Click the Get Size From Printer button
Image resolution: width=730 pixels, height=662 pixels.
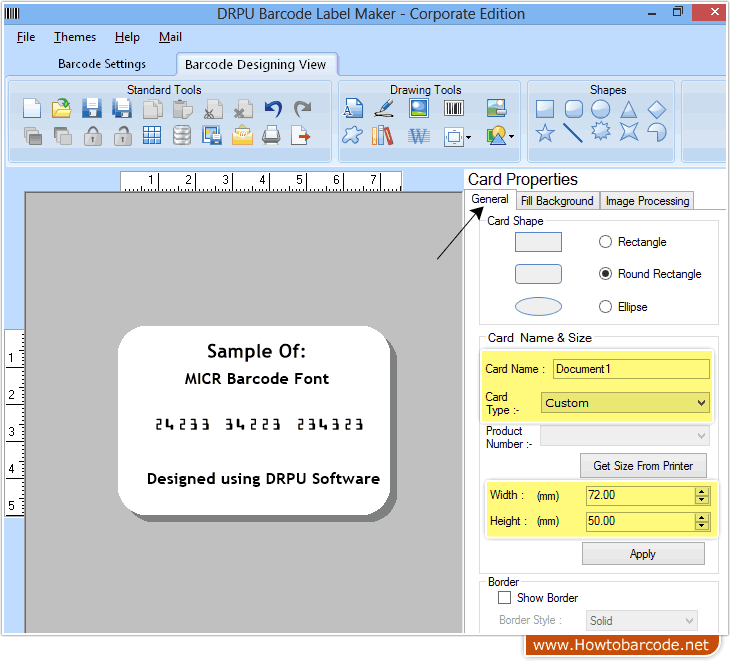click(x=643, y=466)
